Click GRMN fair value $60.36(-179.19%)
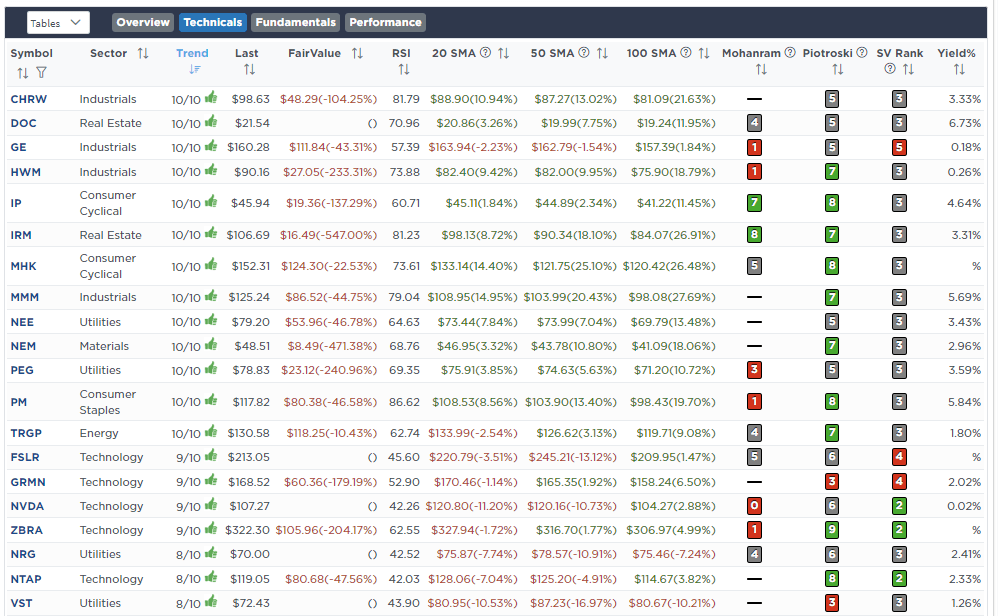 click(x=330, y=482)
